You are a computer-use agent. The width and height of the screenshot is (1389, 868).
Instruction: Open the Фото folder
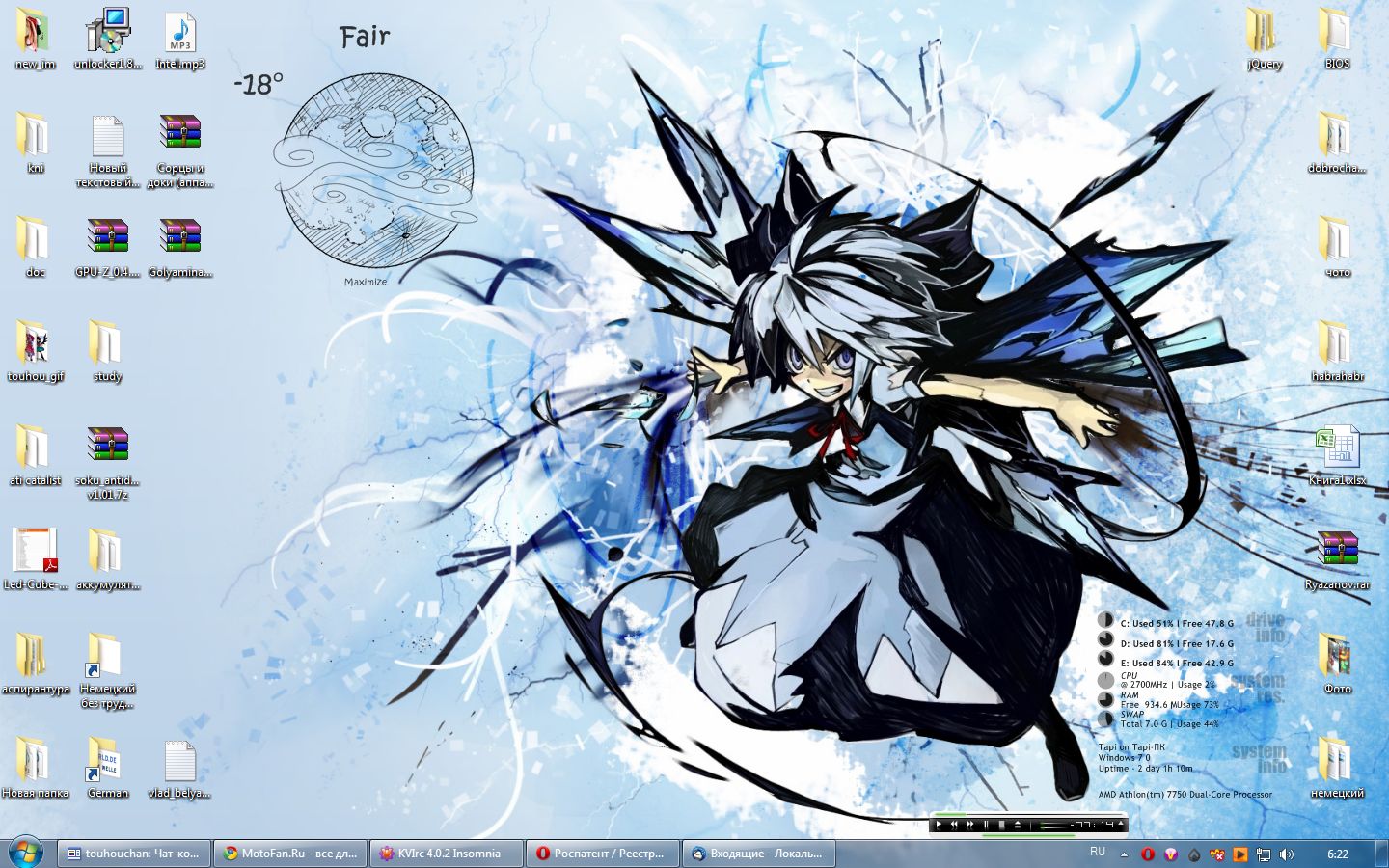(1337, 664)
